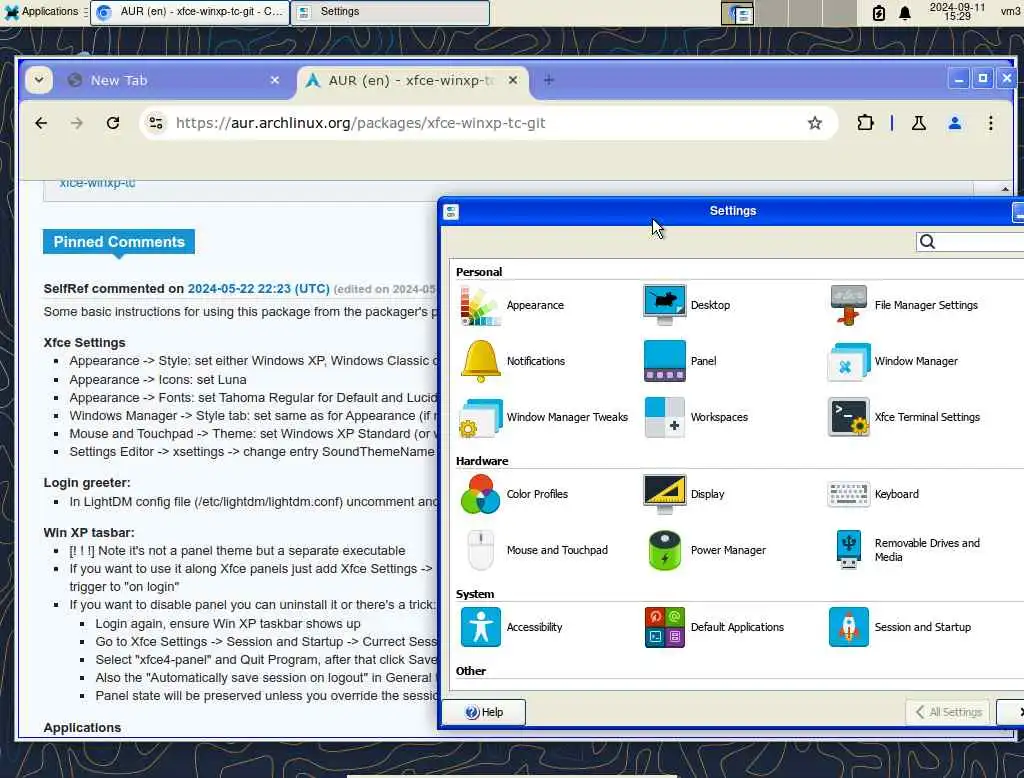Open the Notifications bell icon
This screenshot has height=778, width=1024.
coord(481,361)
